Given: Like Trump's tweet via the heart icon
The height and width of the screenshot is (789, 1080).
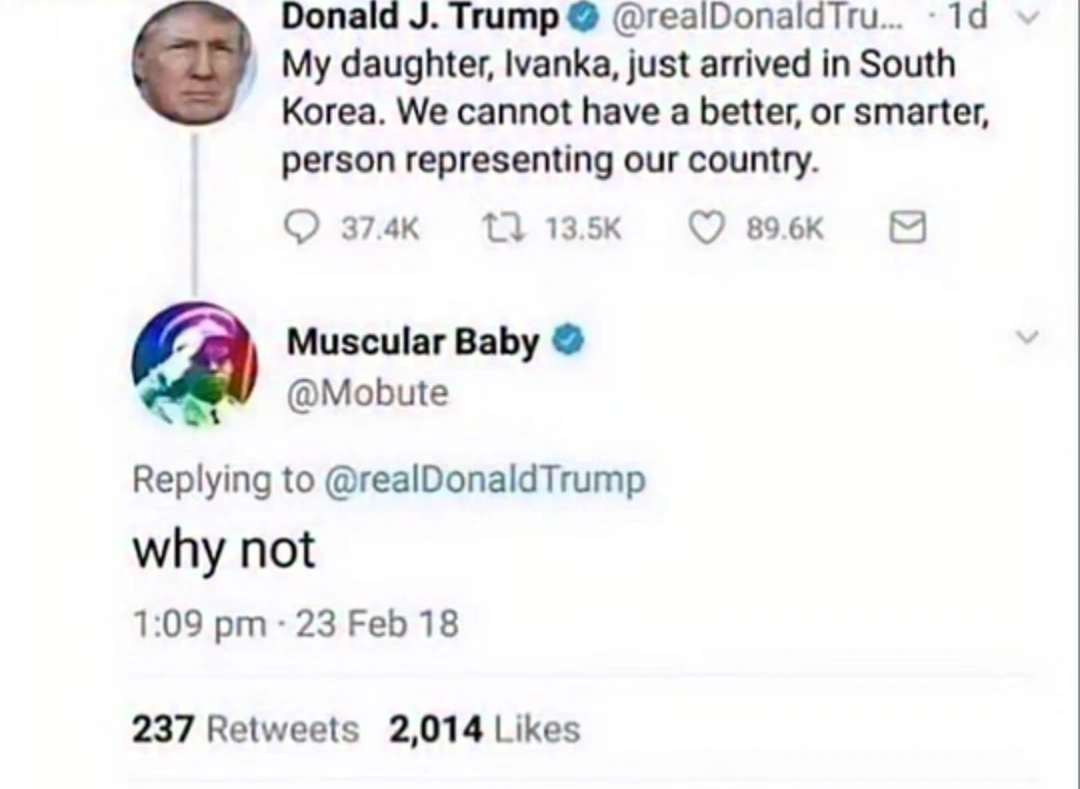Looking at the screenshot, I should [x=707, y=228].
